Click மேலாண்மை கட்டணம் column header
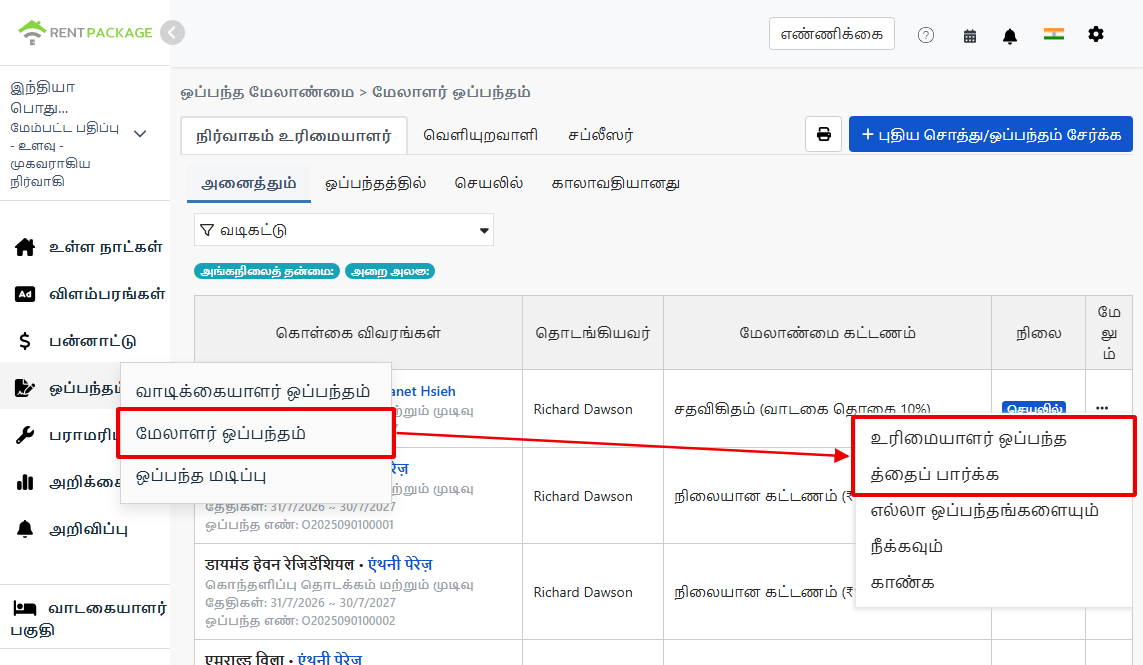 point(827,332)
